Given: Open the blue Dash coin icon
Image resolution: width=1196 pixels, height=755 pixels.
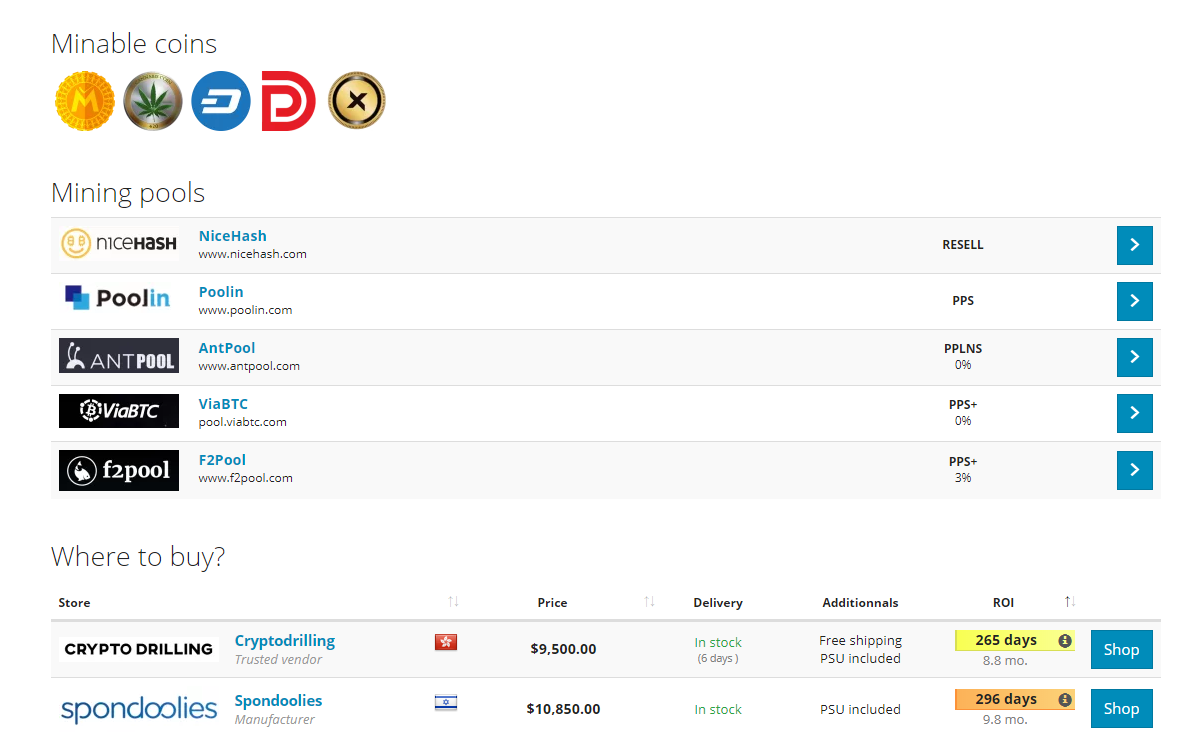Looking at the screenshot, I should [220, 101].
